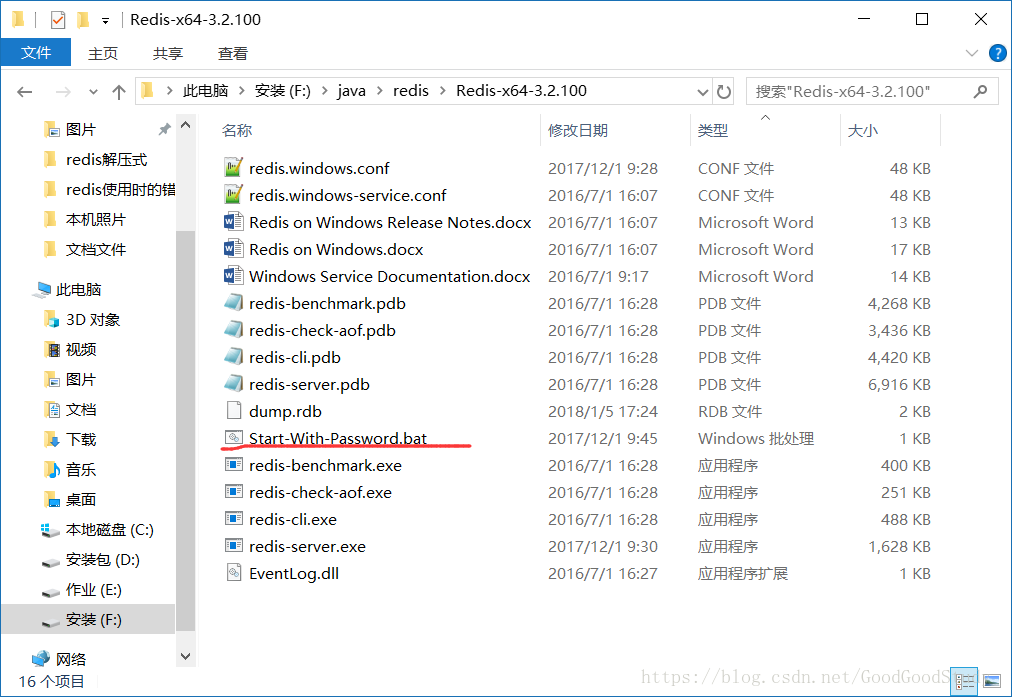
Task: Click the Word icon of Redis on Windows.docx
Action: [x=233, y=249]
